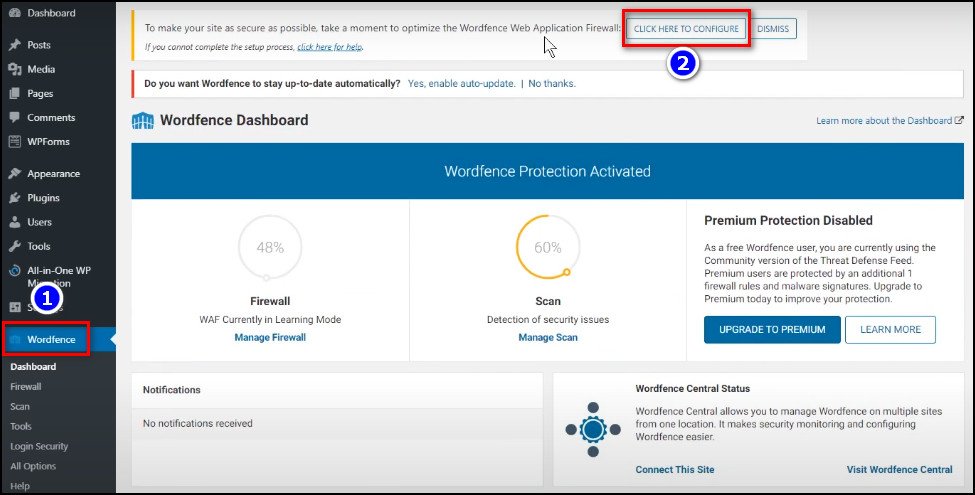Click the Wordfence fence logo beside heading
This screenshot has height=495, width=975.
[143, 121]
